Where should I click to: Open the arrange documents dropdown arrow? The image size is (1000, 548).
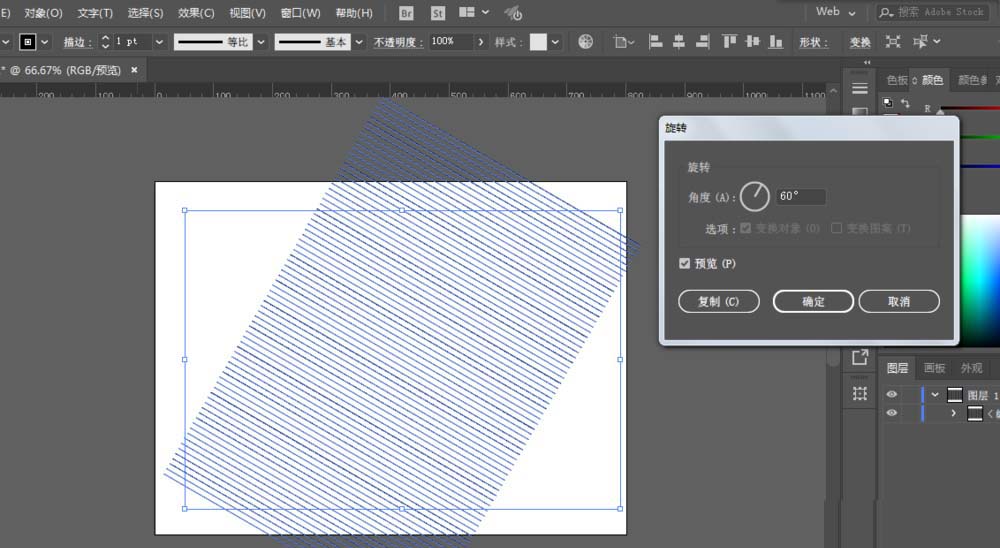(x=485, y=12)
